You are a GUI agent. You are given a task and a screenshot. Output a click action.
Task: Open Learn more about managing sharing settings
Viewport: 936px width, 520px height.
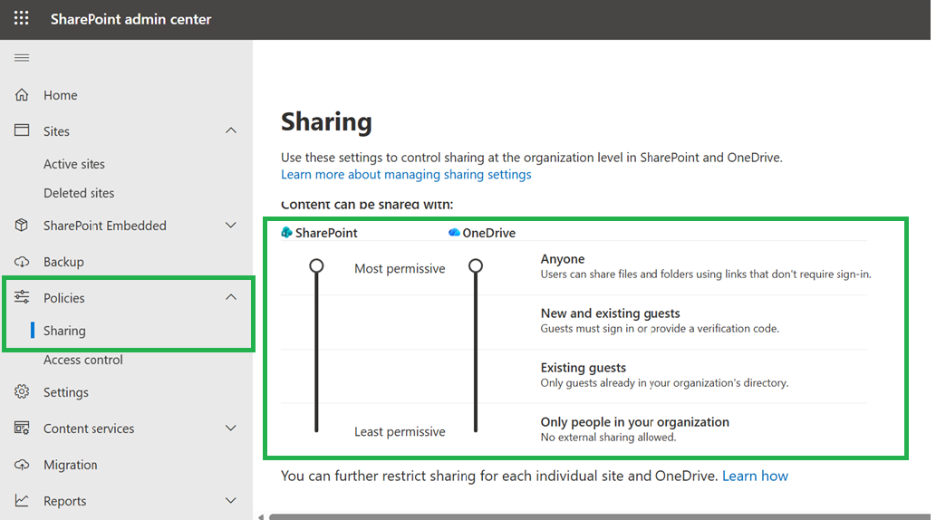click(406, 174)
